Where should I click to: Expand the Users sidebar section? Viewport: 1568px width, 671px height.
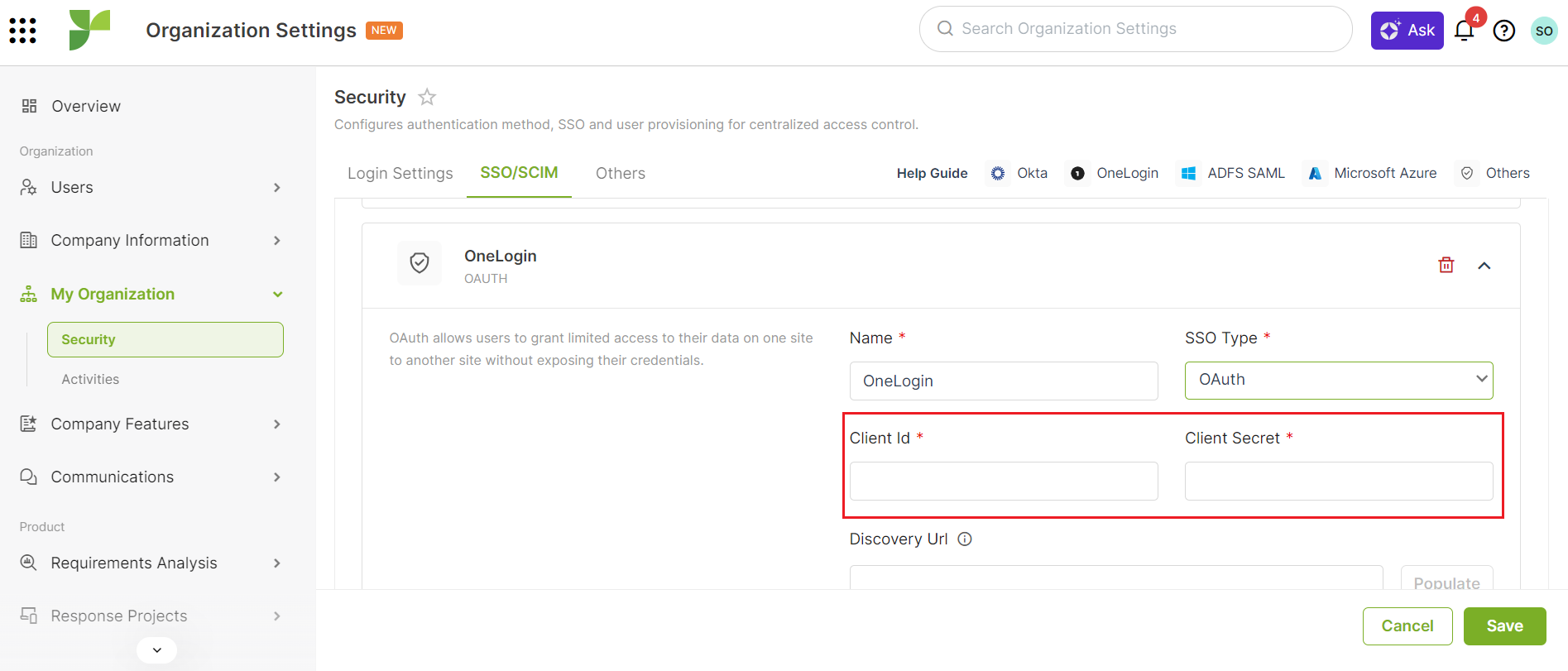tap(277, 188)
